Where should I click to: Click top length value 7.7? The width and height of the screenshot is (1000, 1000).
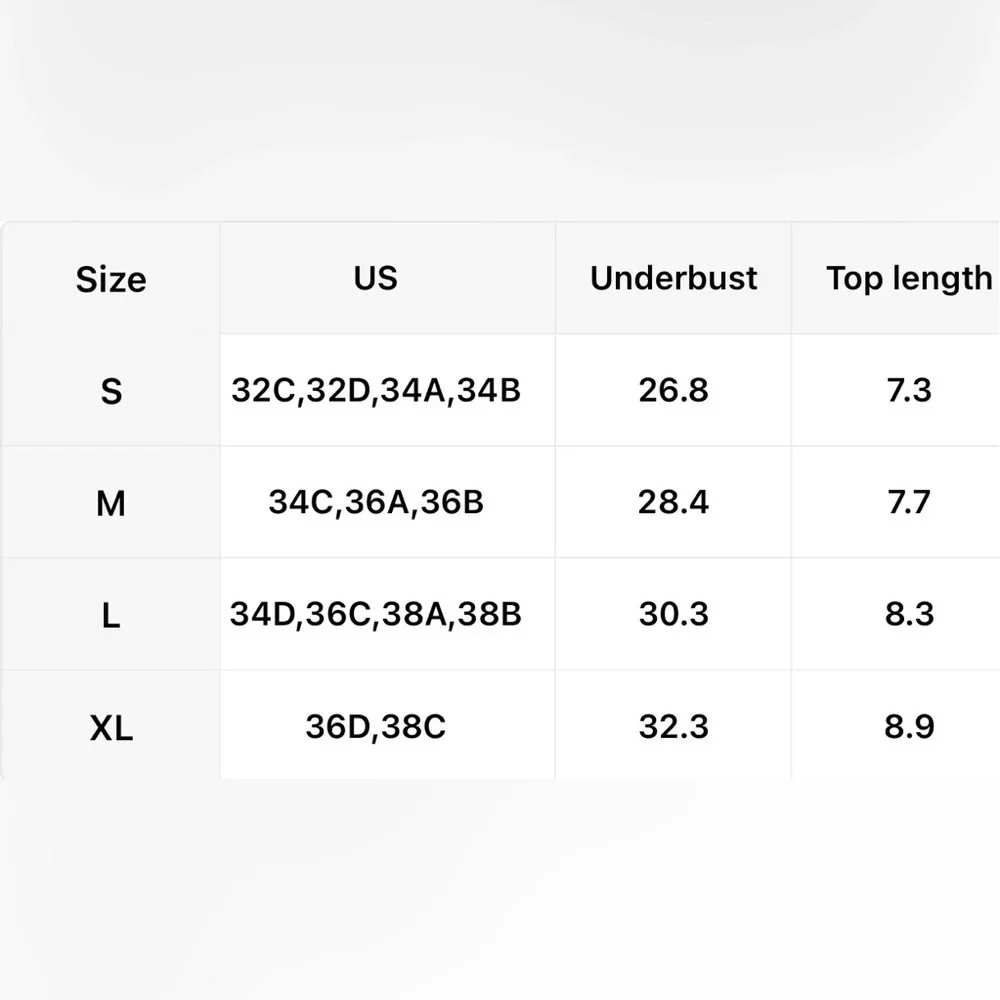909,503
